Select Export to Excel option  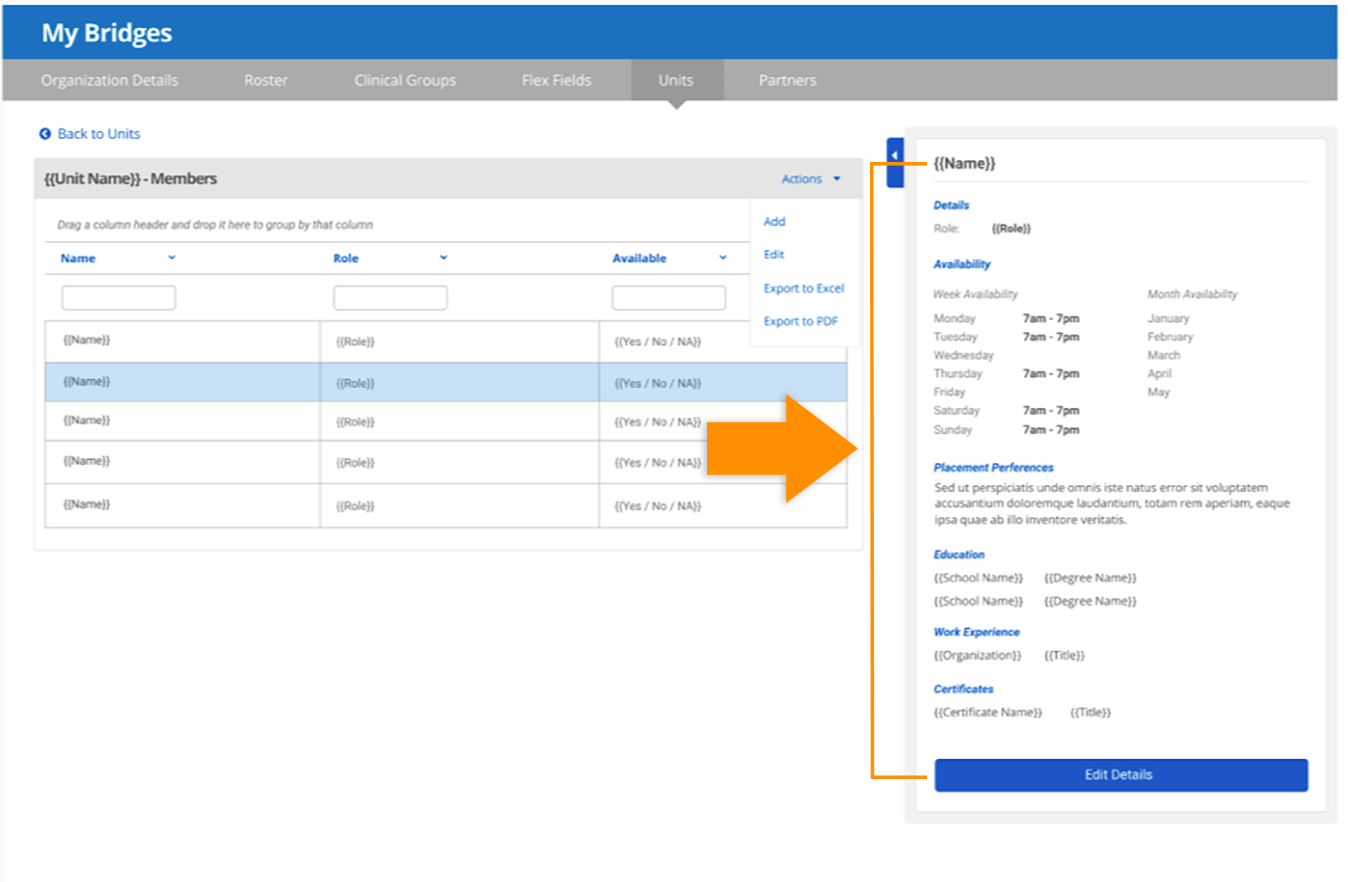pyautogui.click(x=803, y=288)
